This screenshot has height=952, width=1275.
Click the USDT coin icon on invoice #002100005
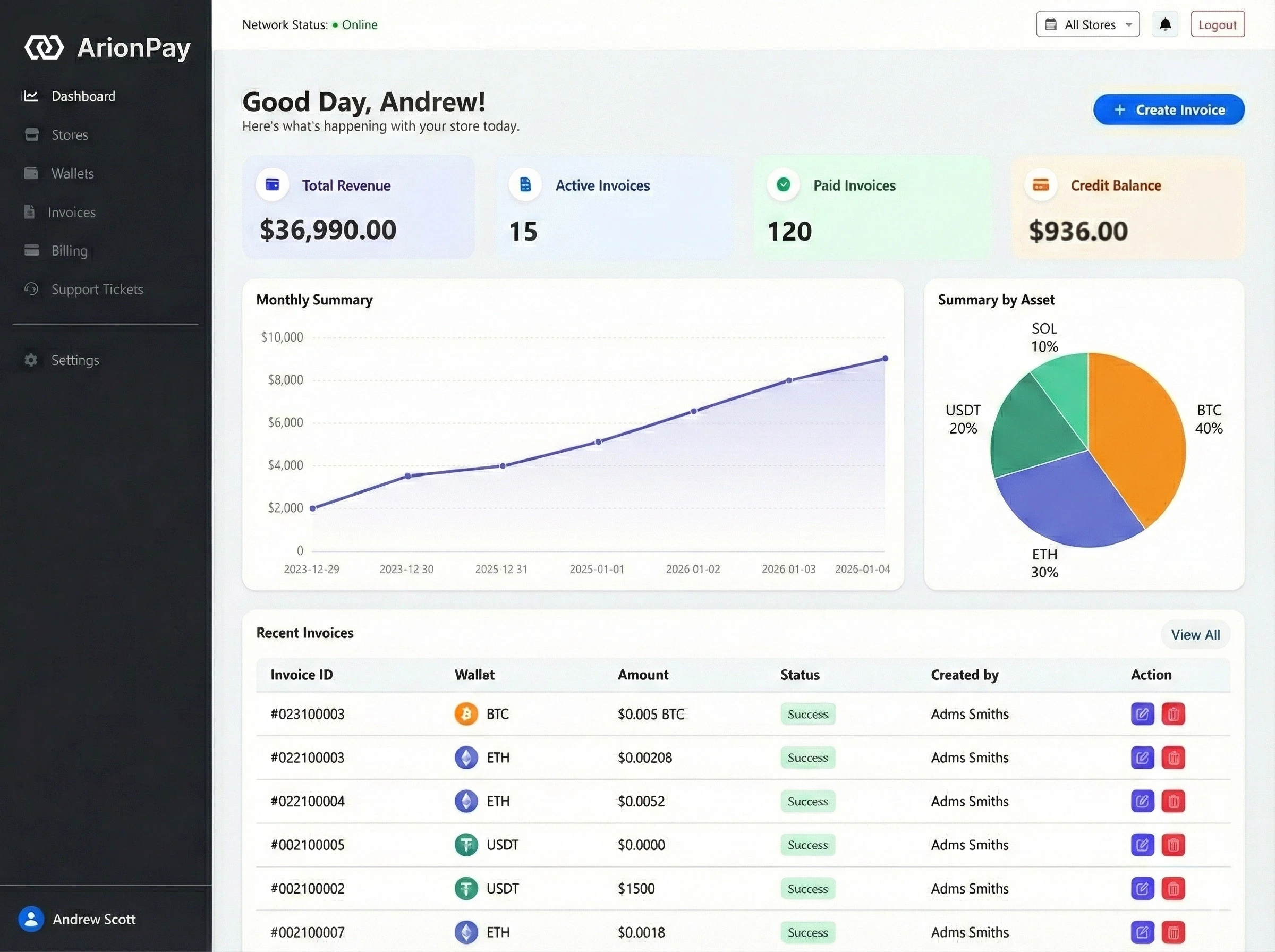[x=466, y=844]
